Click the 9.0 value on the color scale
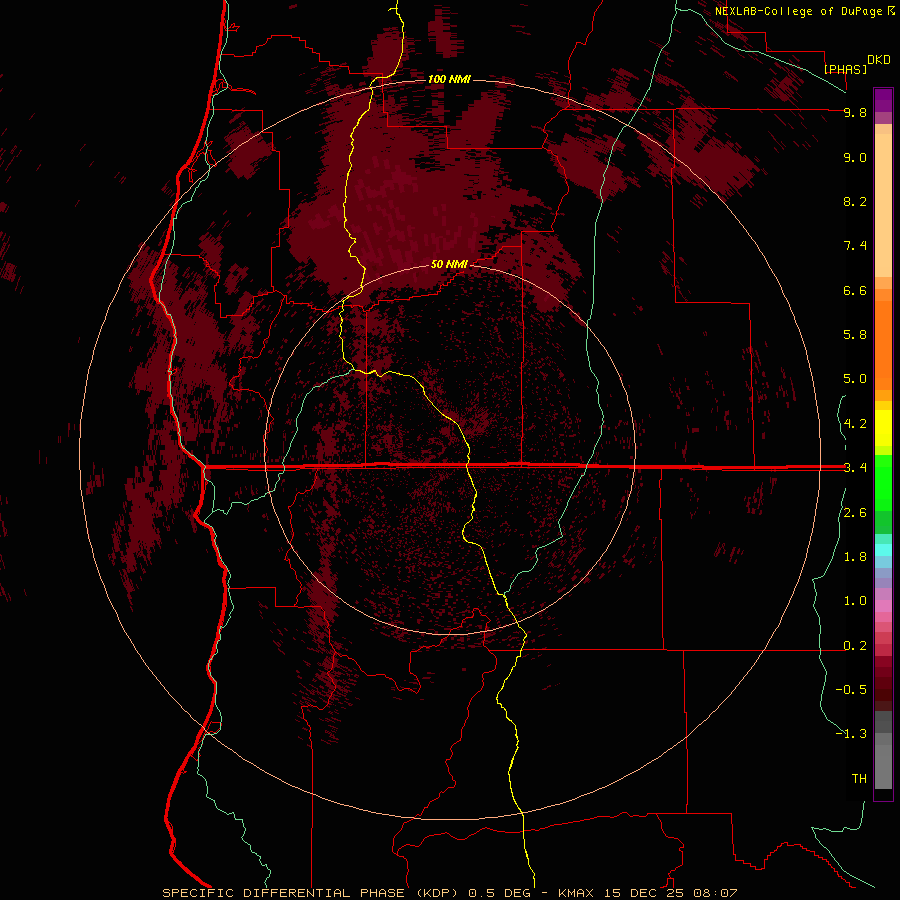Image resolution: width=900 pixels, height=900 pixels. 855,157
